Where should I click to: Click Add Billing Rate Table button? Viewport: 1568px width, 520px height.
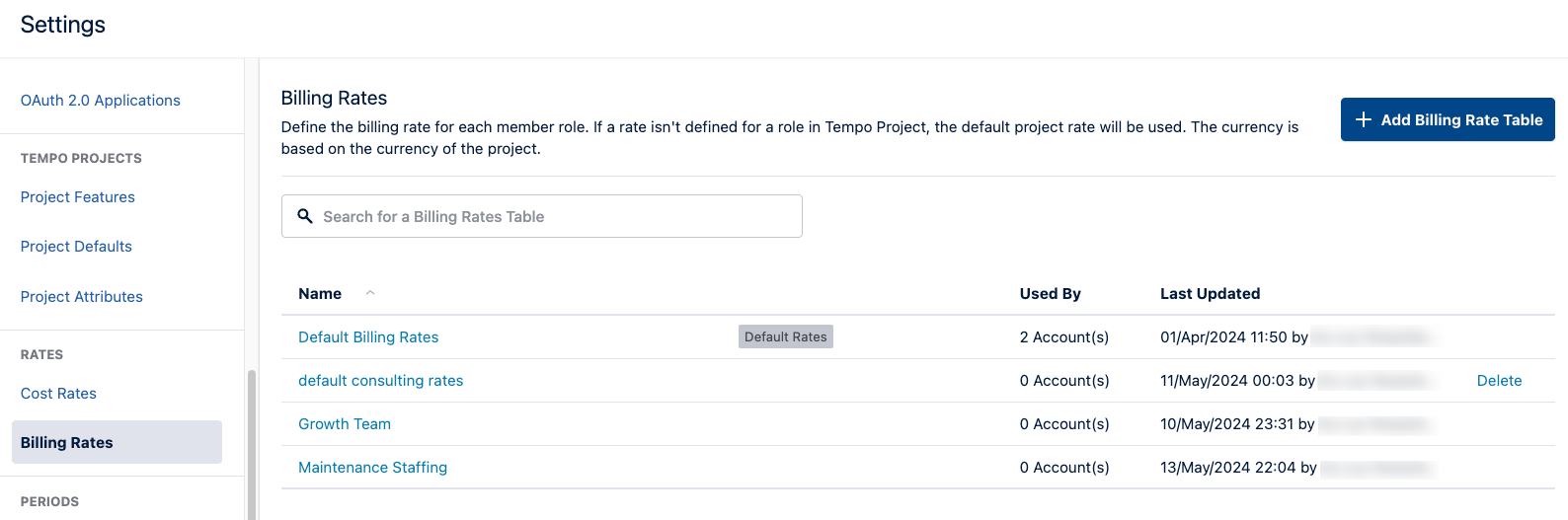pos(1447,119)
